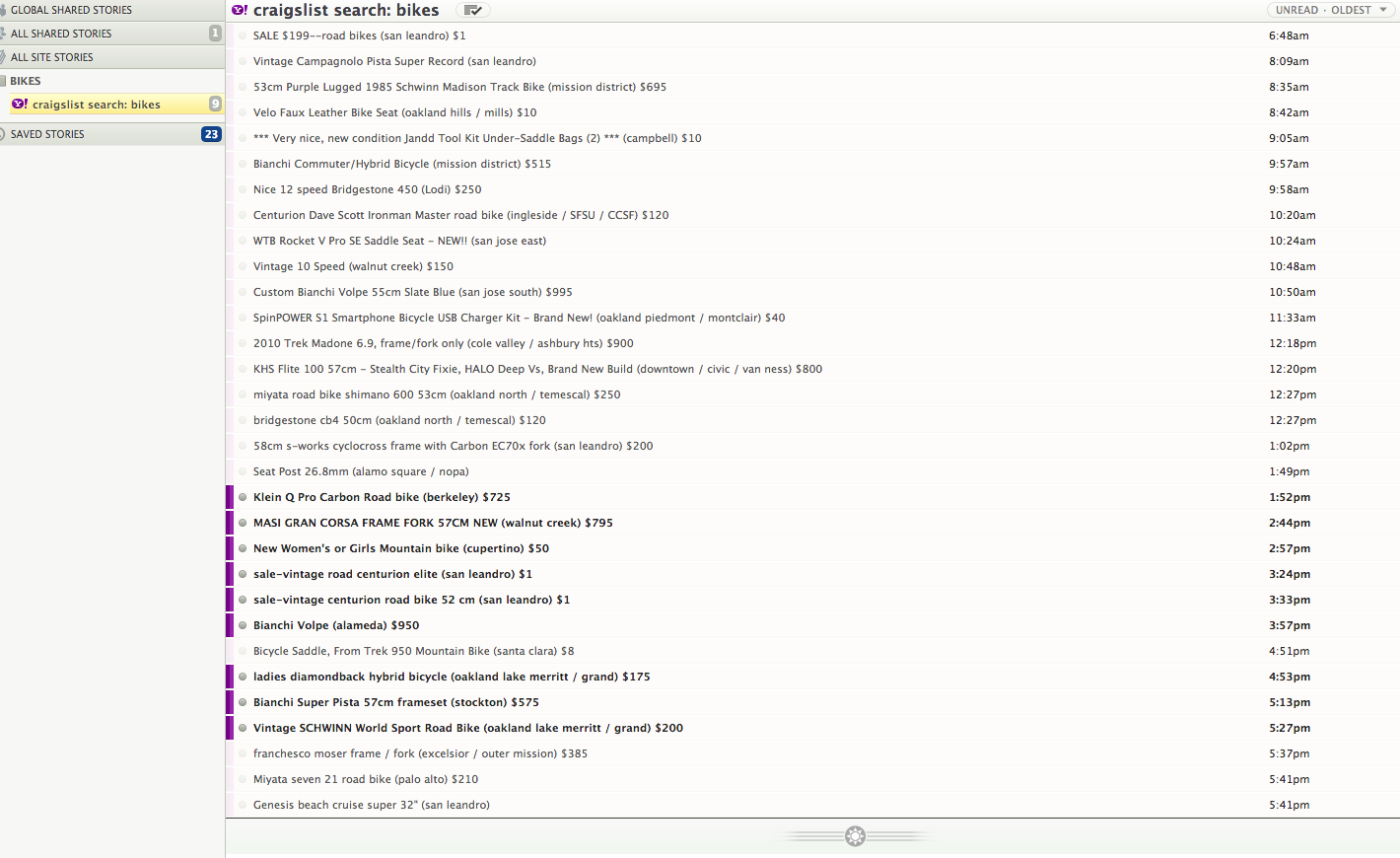Open Vintage SCHWINN World Sport Road Bike title
Screen dimensions: 1400x858
coord(468,728)
